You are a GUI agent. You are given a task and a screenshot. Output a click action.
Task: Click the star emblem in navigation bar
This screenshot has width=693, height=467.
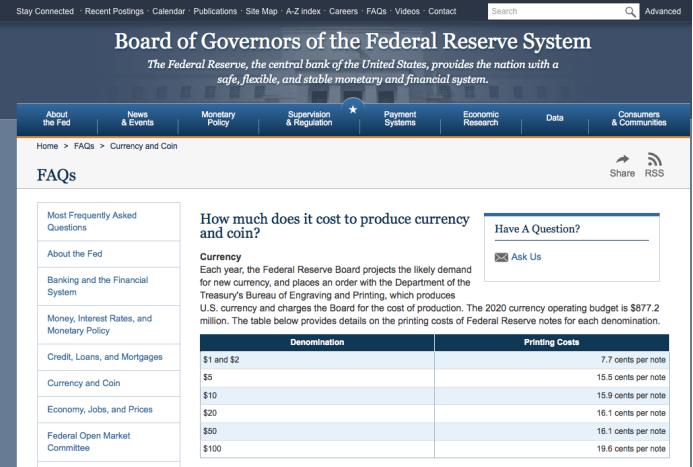coord(353,110)
